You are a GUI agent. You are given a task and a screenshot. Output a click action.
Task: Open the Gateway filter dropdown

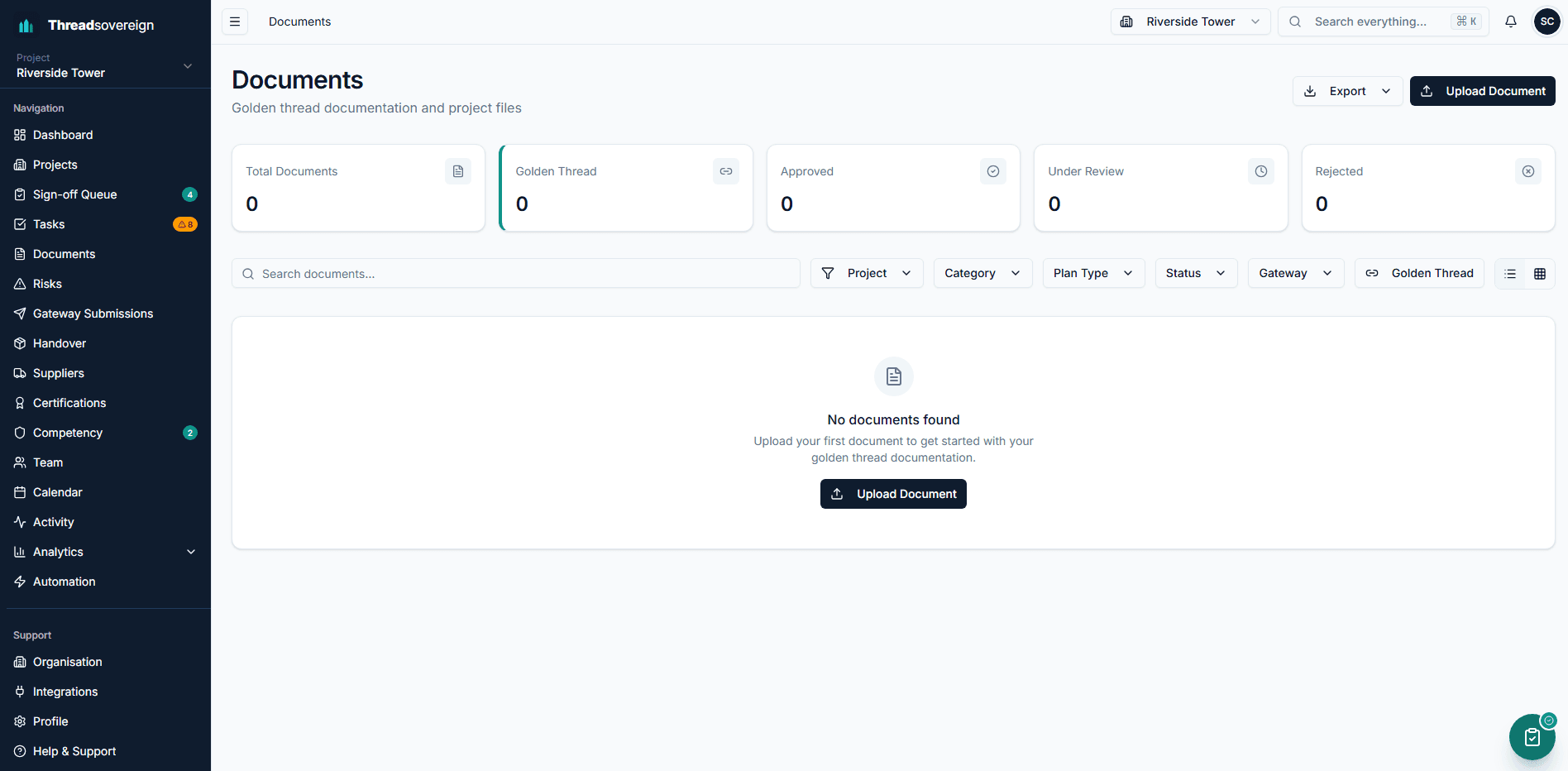(x=1296, y=273)
